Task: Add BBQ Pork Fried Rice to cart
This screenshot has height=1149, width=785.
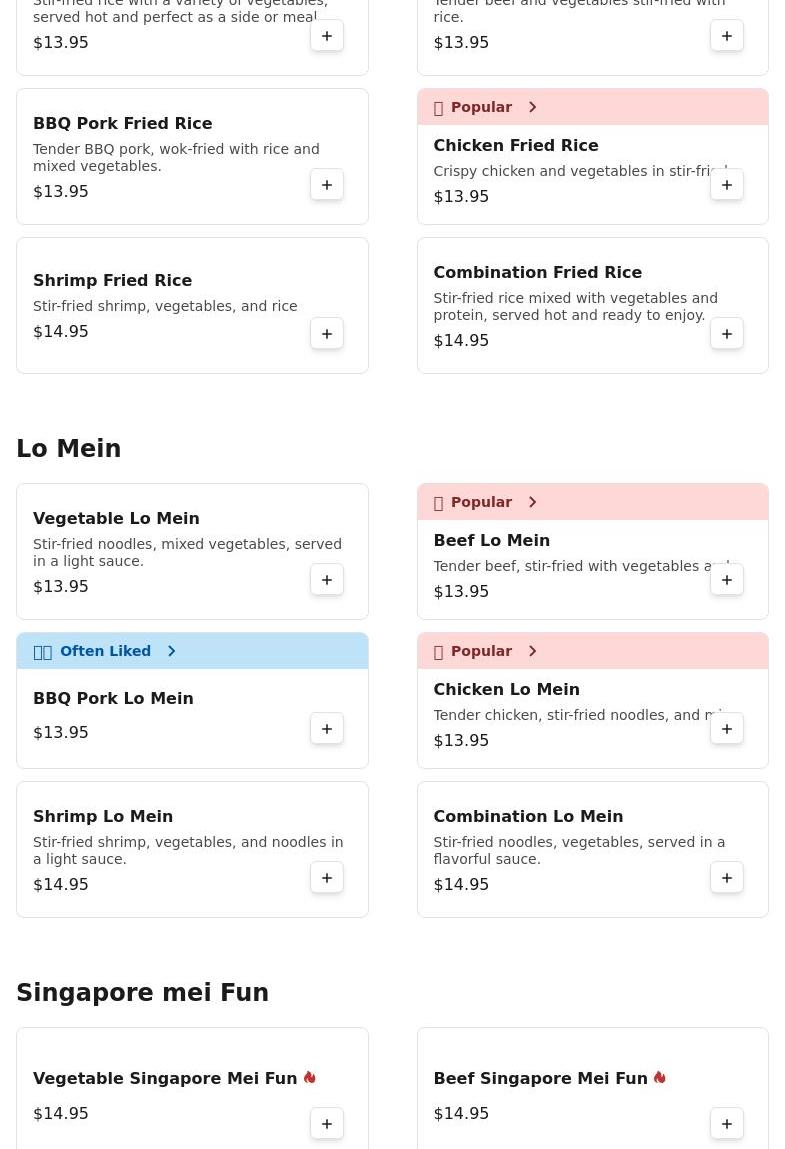Action: 327,185
